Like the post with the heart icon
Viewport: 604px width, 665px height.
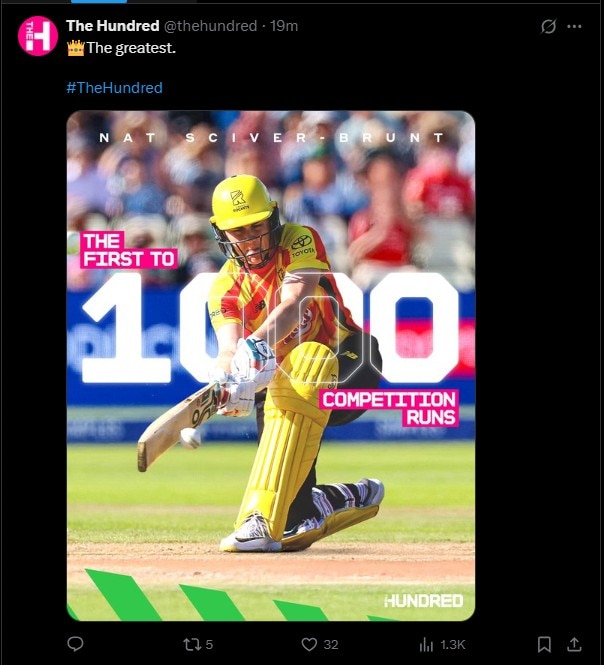click(309, 645)
